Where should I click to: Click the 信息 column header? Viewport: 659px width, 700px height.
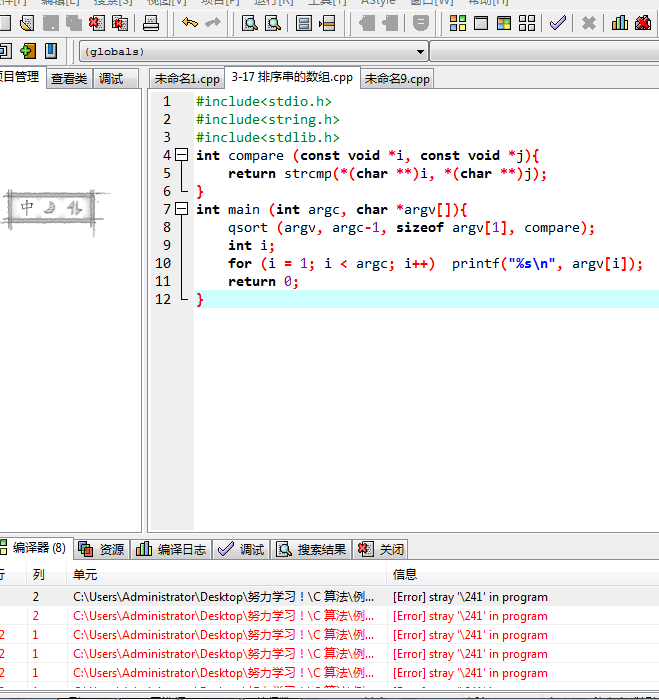click(x=405, y=574)
